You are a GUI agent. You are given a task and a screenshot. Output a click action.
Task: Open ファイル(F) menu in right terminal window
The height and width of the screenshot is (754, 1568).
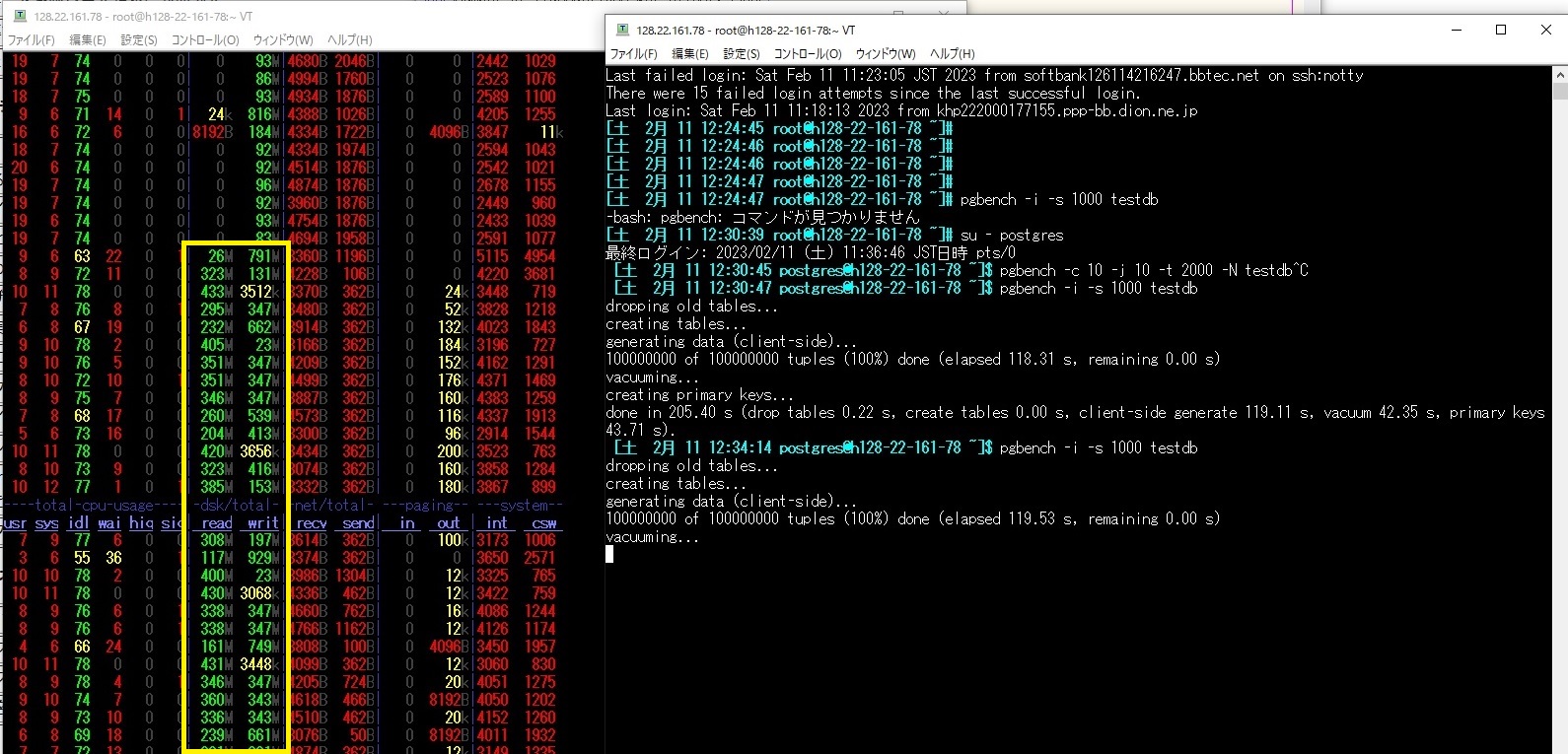coord(633,54)
